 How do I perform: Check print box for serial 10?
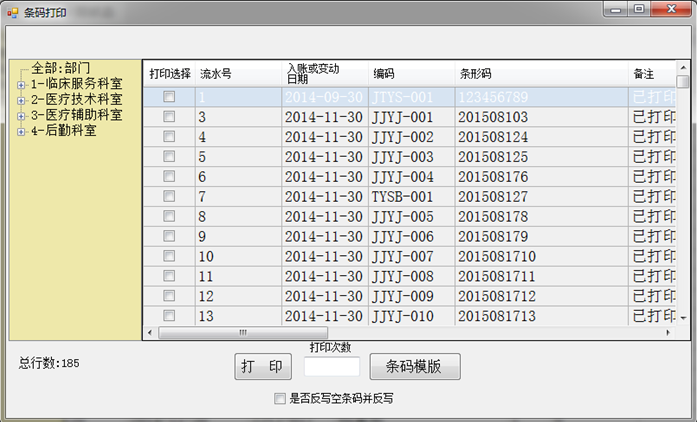tap(169, 256)
